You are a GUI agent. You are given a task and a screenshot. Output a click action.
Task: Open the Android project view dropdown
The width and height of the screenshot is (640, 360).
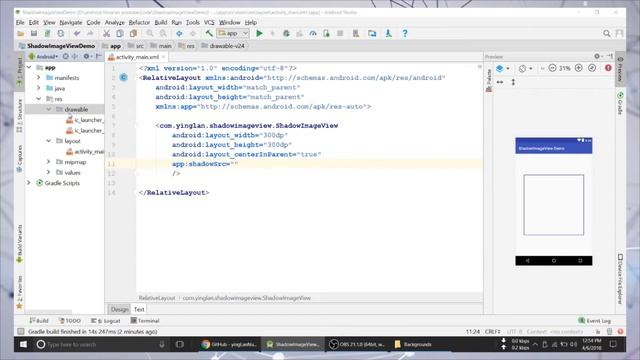pos(43,56)
